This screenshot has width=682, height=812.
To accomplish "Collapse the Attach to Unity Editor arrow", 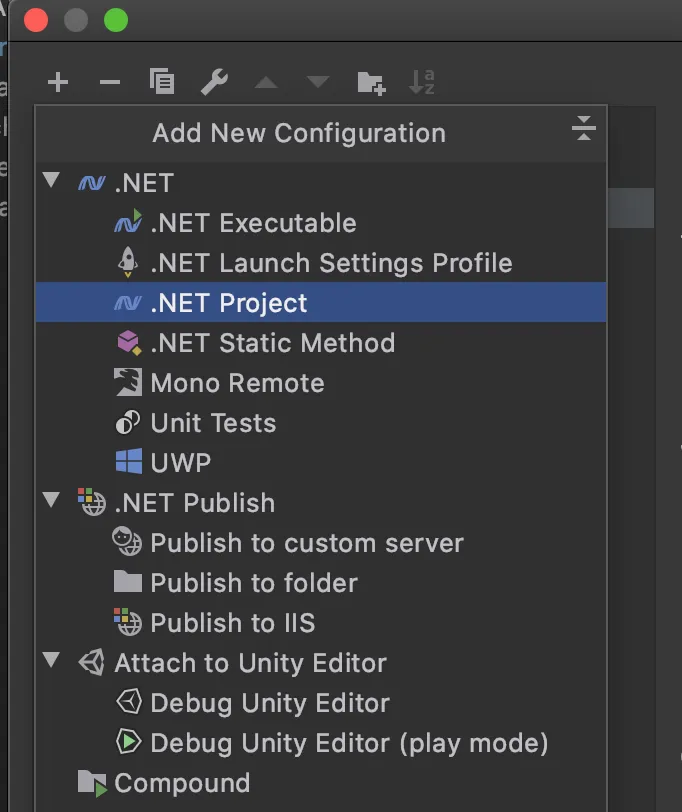I will (51, 660).
